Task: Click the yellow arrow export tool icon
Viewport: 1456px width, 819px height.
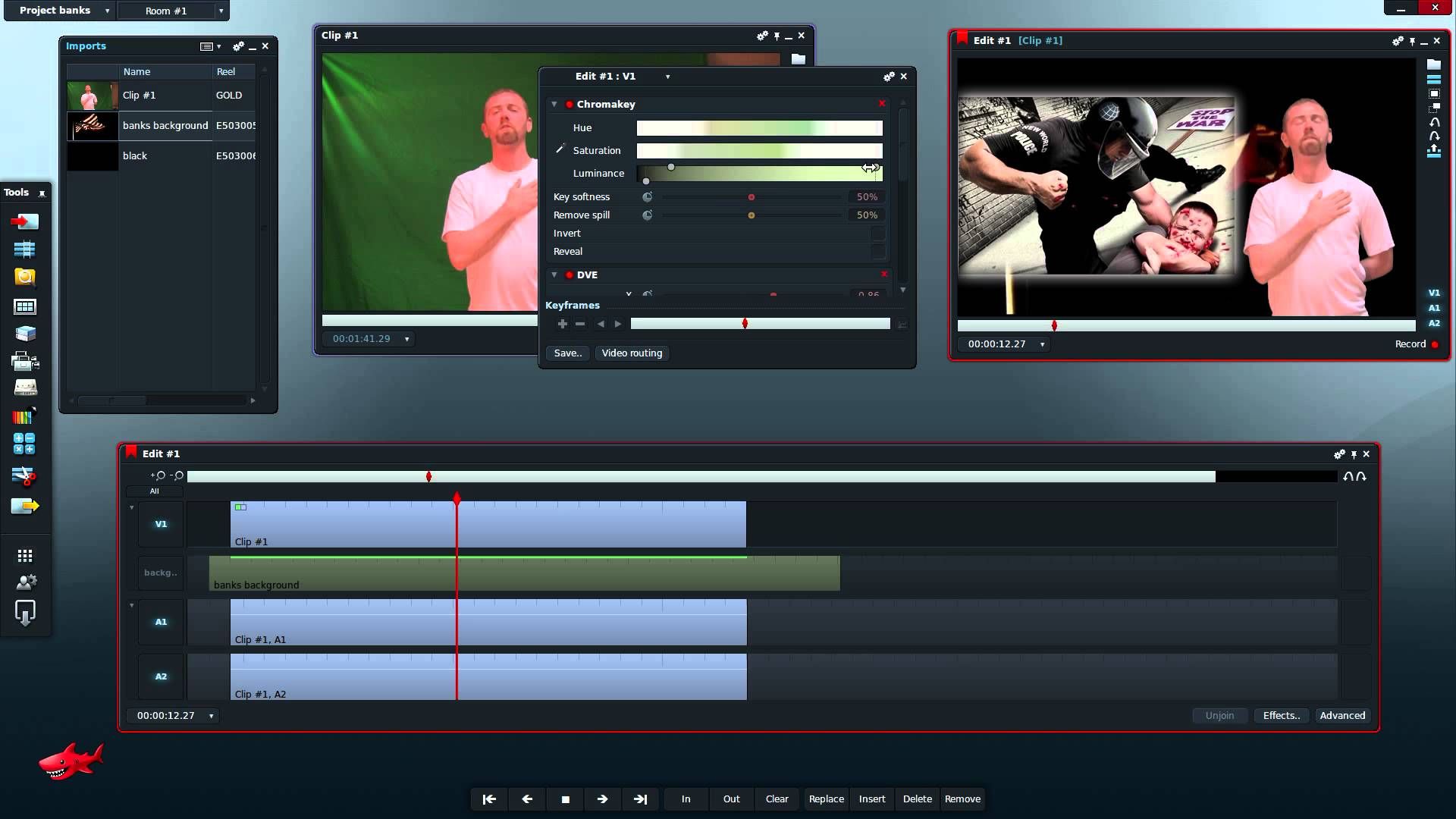Action: [x=25, y=506]
